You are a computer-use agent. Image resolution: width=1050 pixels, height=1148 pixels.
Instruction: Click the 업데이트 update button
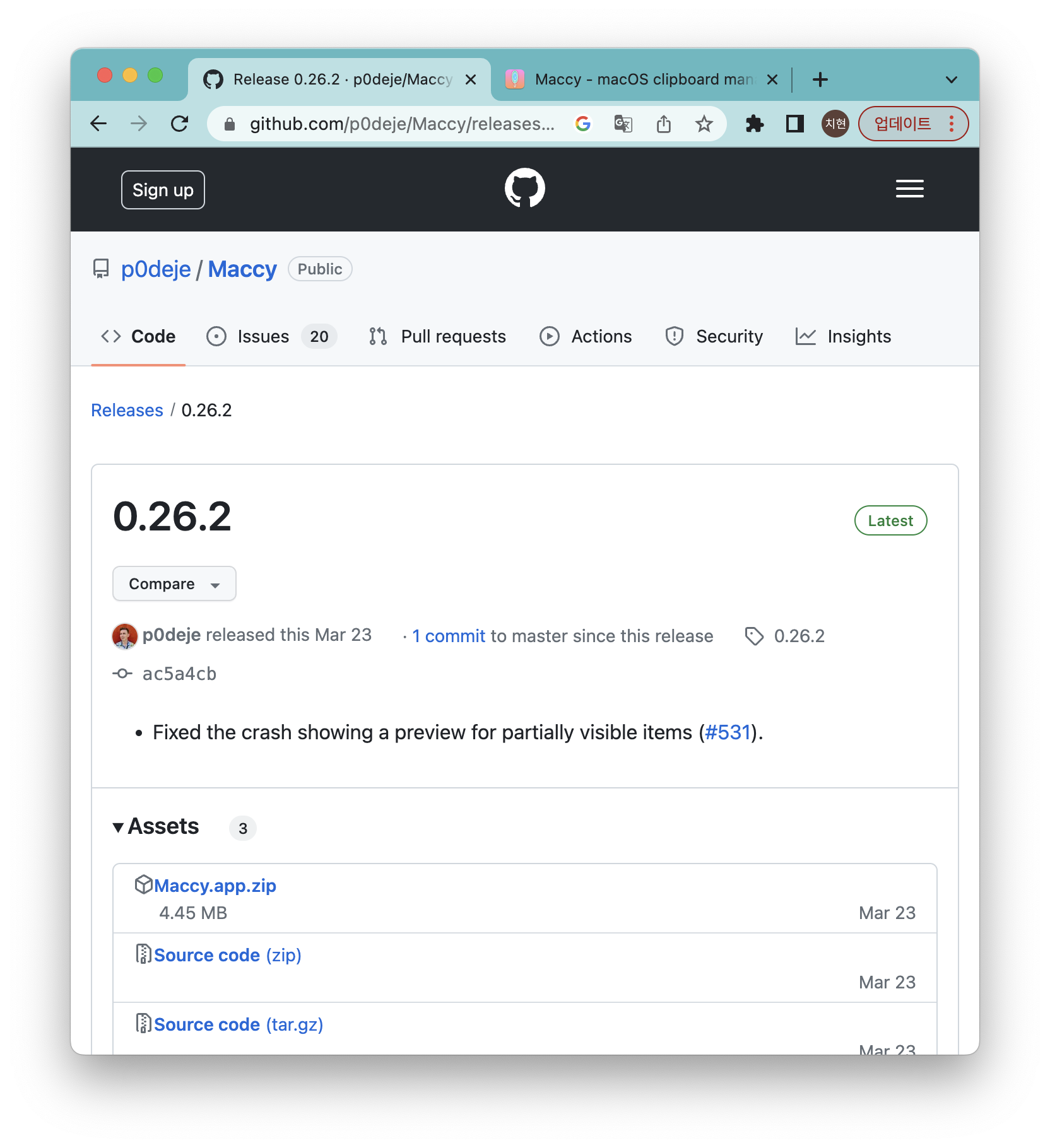(x=913, y=124)
